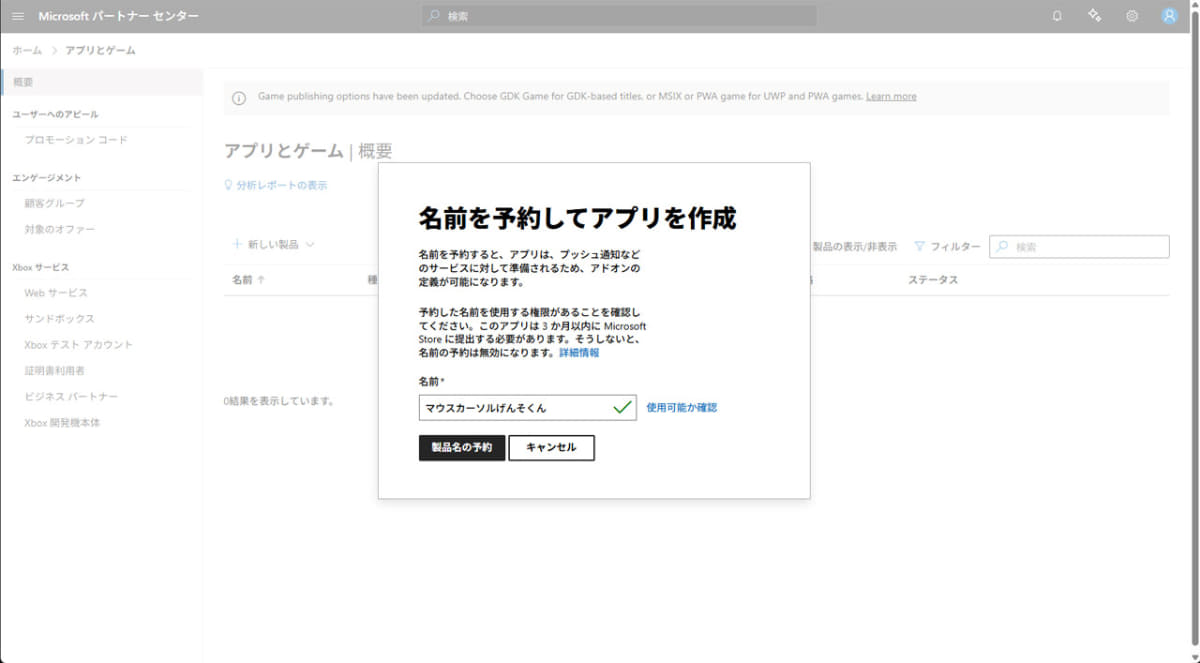The image size is (1200, 663).
Task: Click the top search box
Action: pyautogui.click(x=619, y=16)
